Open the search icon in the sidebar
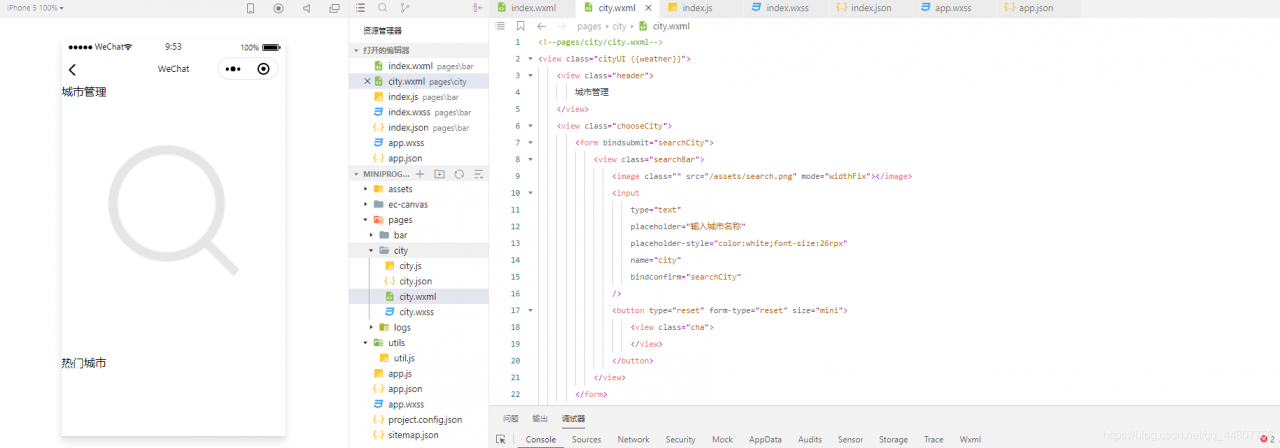 (x=383, y=8)
